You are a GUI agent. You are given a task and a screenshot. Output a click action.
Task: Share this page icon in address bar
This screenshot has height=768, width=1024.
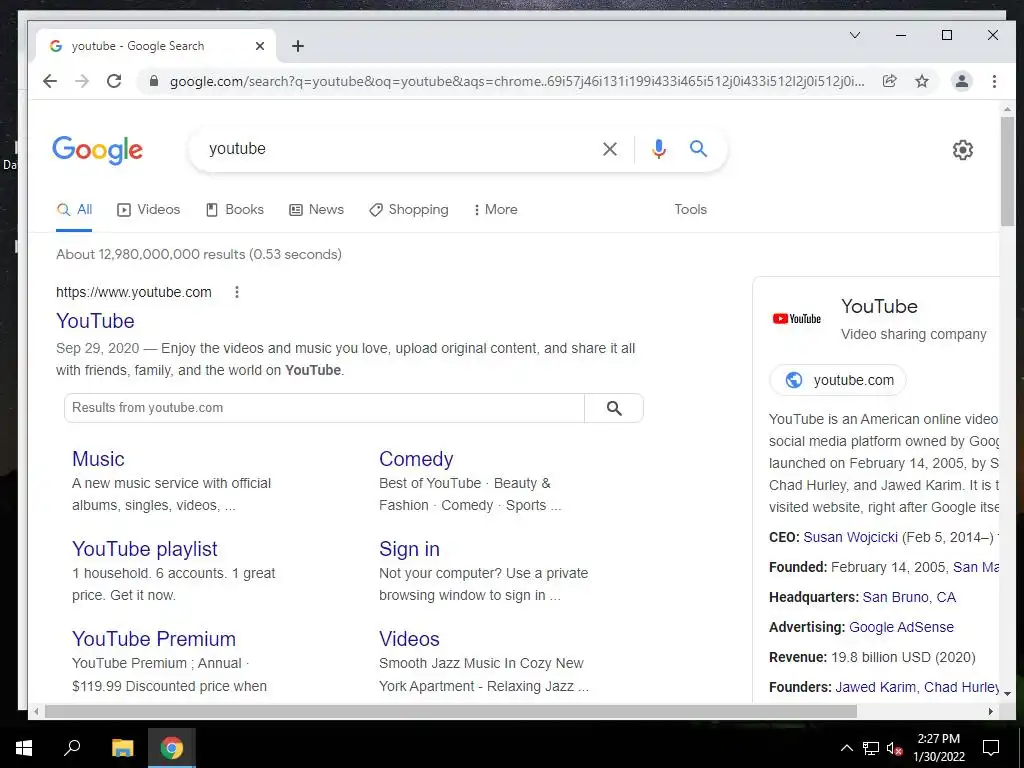[x=889, y=81]
